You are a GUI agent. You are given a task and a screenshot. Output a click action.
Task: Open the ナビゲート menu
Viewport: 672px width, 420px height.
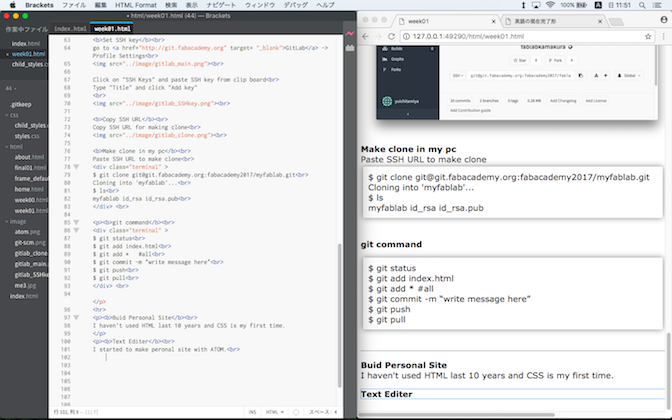pyautogui.click(x=221, y=5)
